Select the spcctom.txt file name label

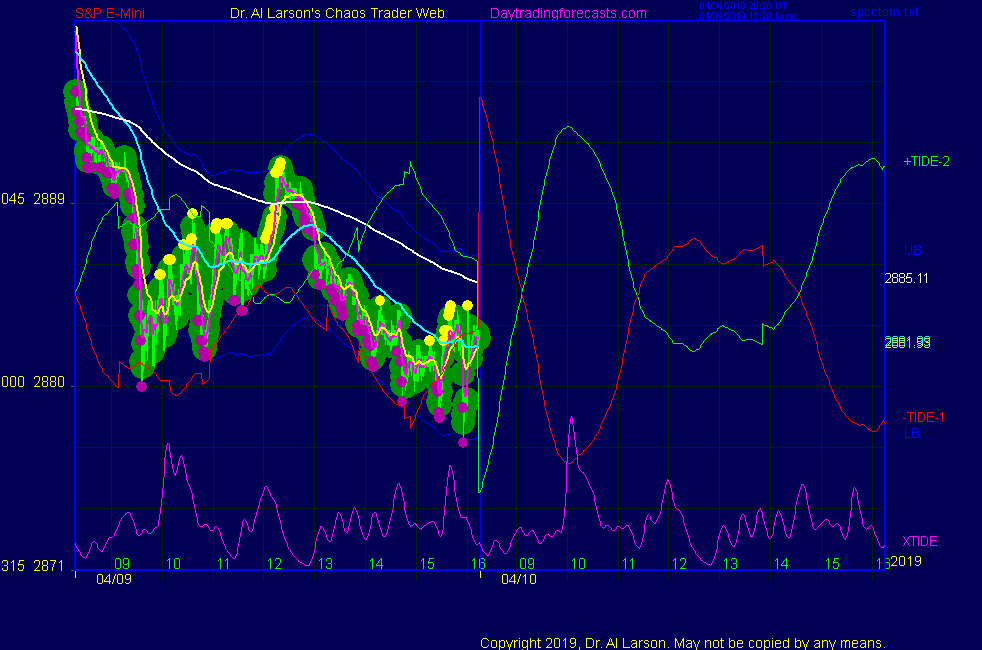point(884,12)
